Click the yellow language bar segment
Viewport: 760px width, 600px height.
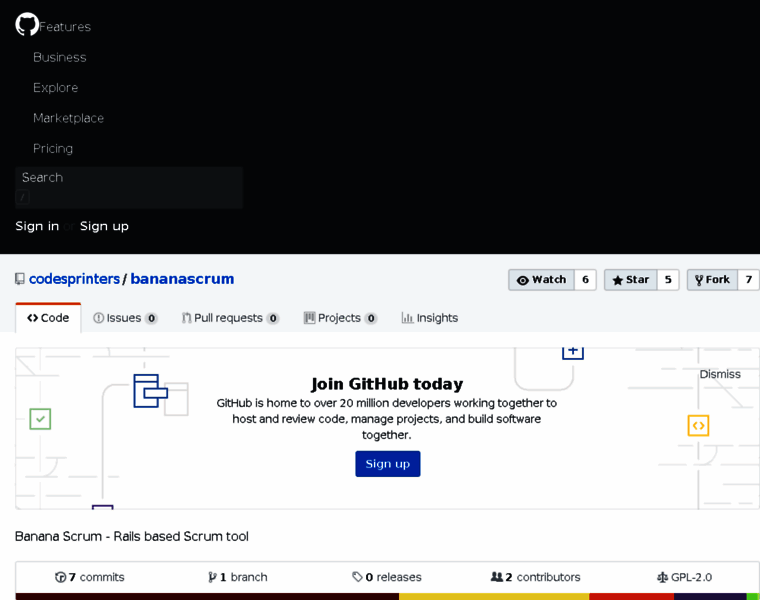pos(494,597)
